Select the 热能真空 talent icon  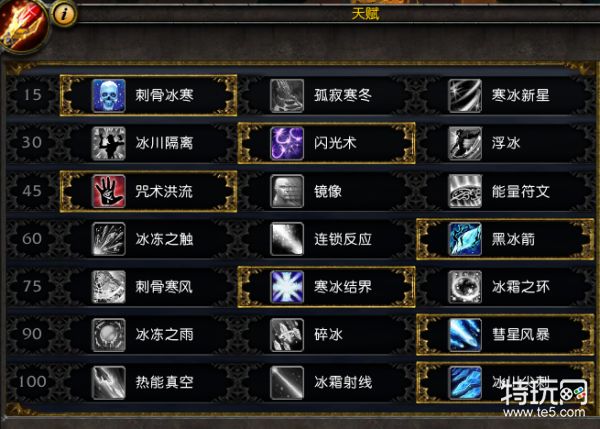click(109, 383)
